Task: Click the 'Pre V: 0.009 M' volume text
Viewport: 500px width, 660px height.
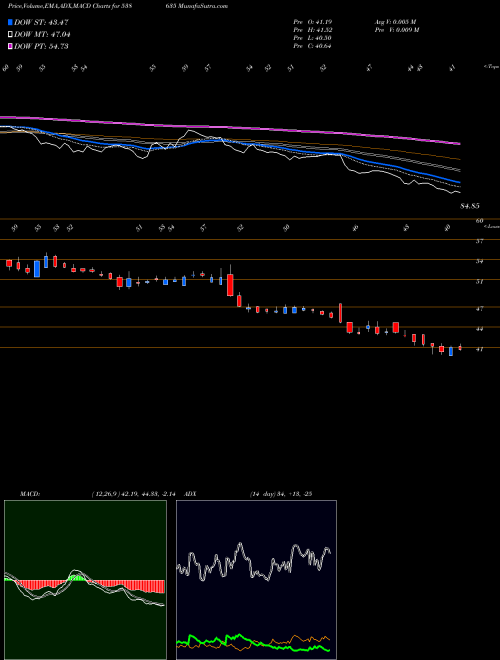Action: [x=397, y=30]
